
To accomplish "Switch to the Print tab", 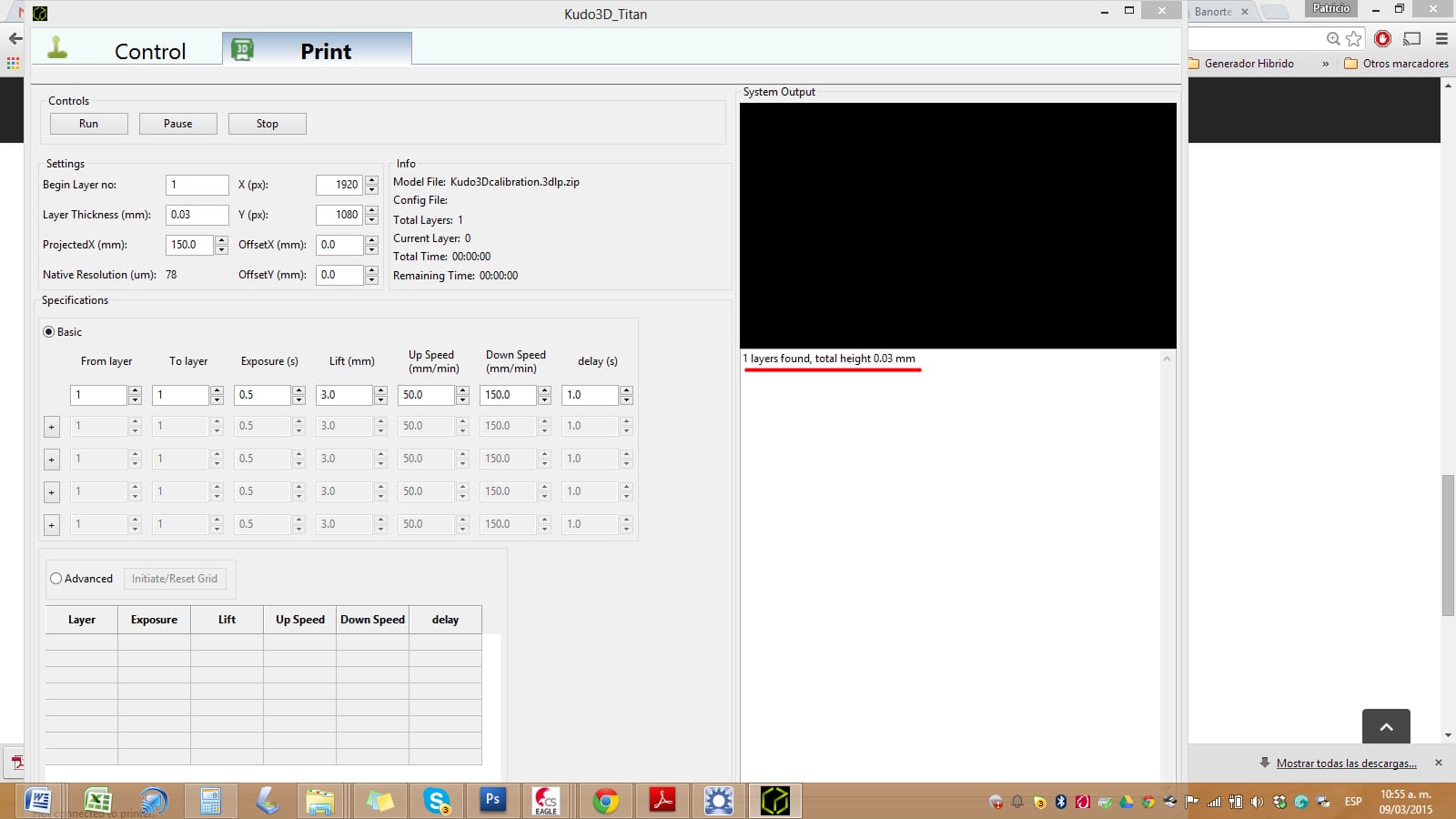I will (317, 51).
